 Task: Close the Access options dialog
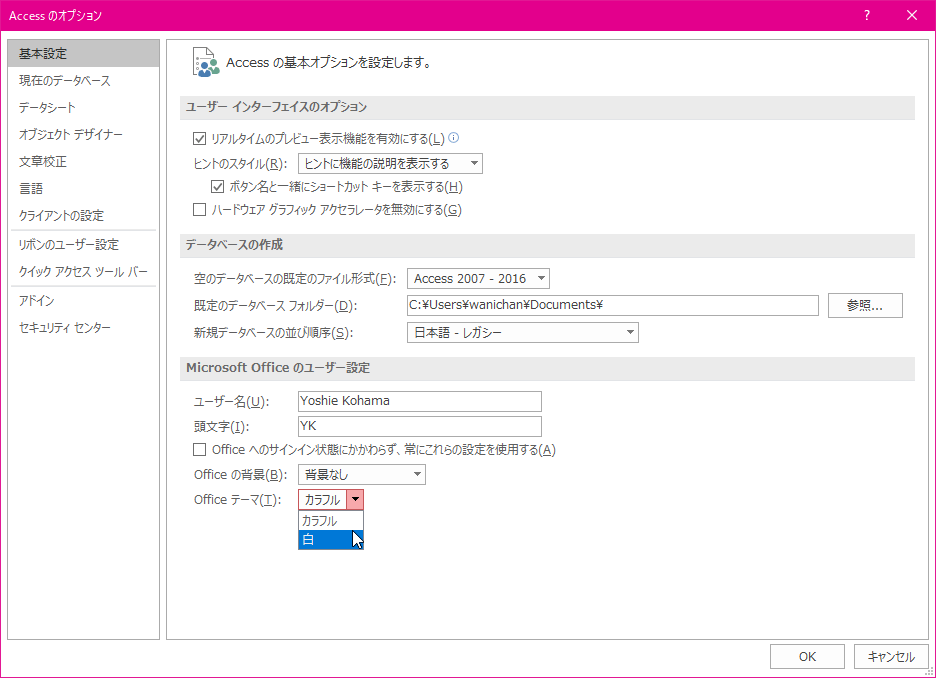point(912,15)
